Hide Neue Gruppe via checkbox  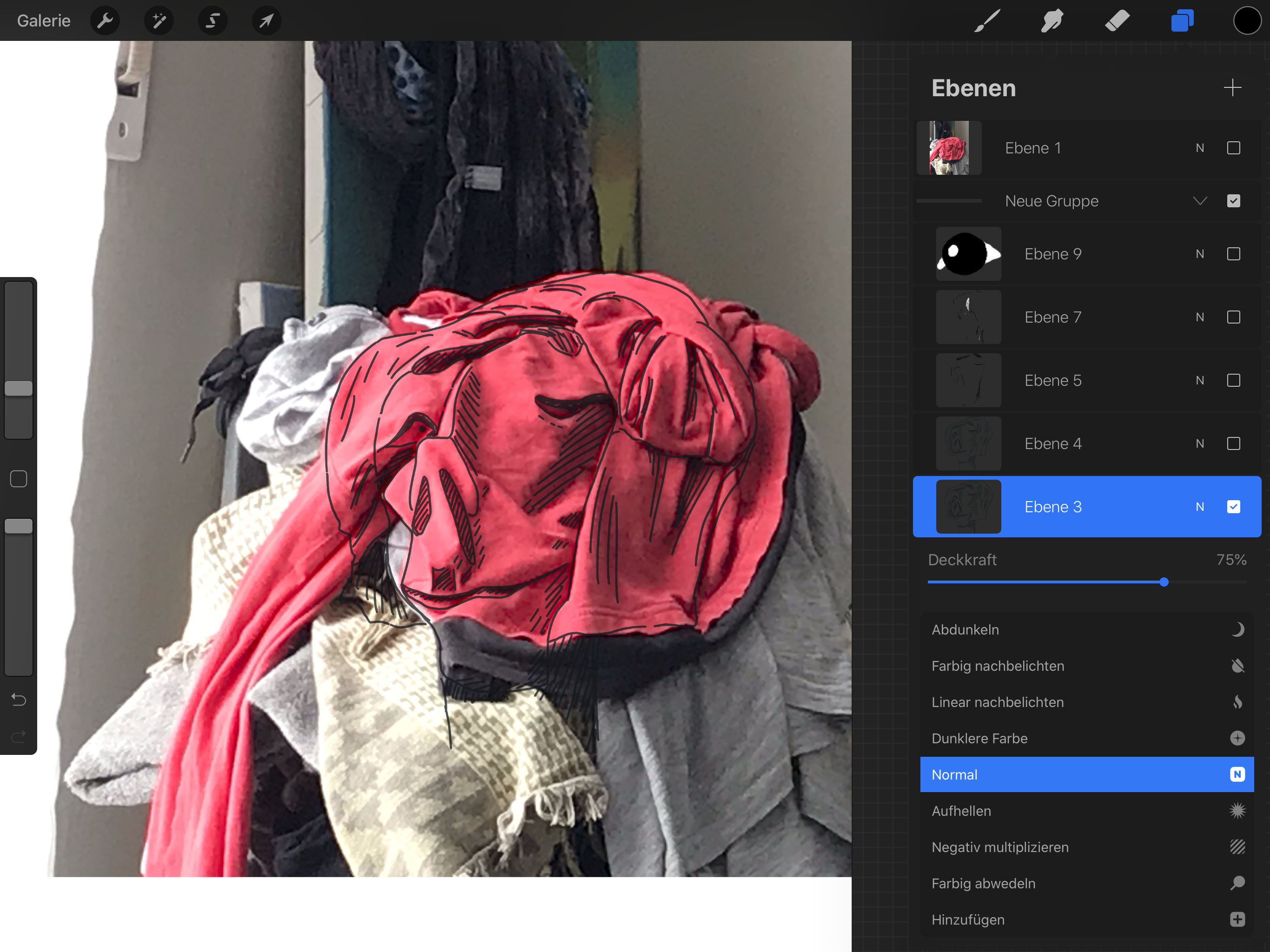1233,201
